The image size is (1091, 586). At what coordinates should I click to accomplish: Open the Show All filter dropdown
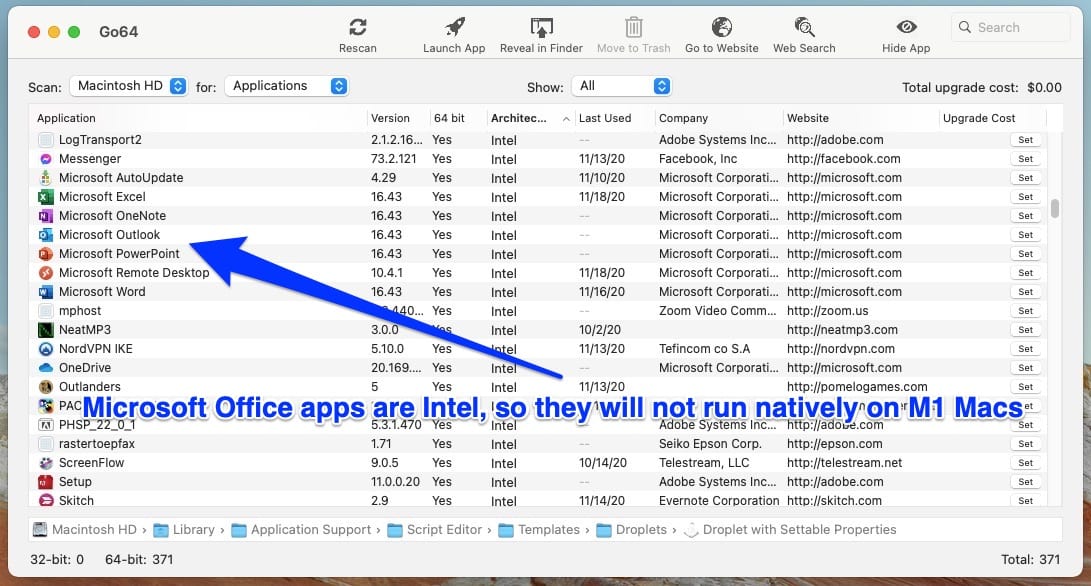click(x=621, y=86)
